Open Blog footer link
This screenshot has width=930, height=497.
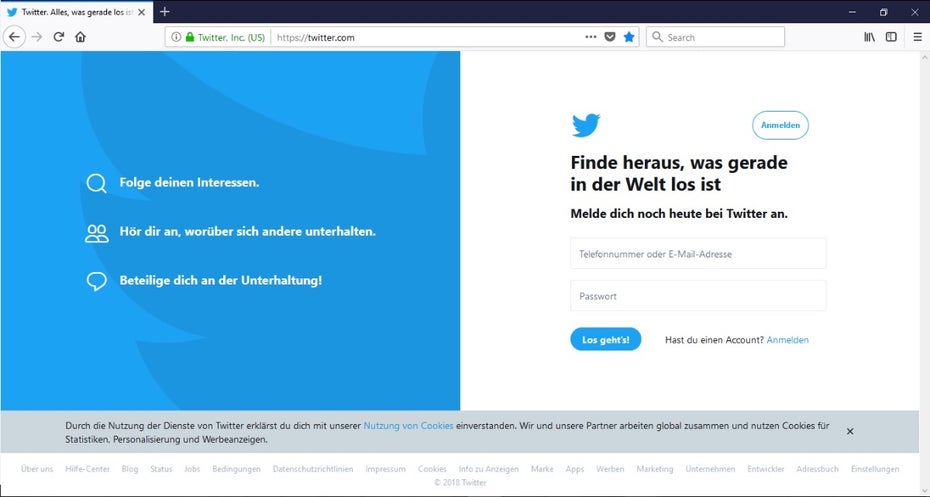129,469
